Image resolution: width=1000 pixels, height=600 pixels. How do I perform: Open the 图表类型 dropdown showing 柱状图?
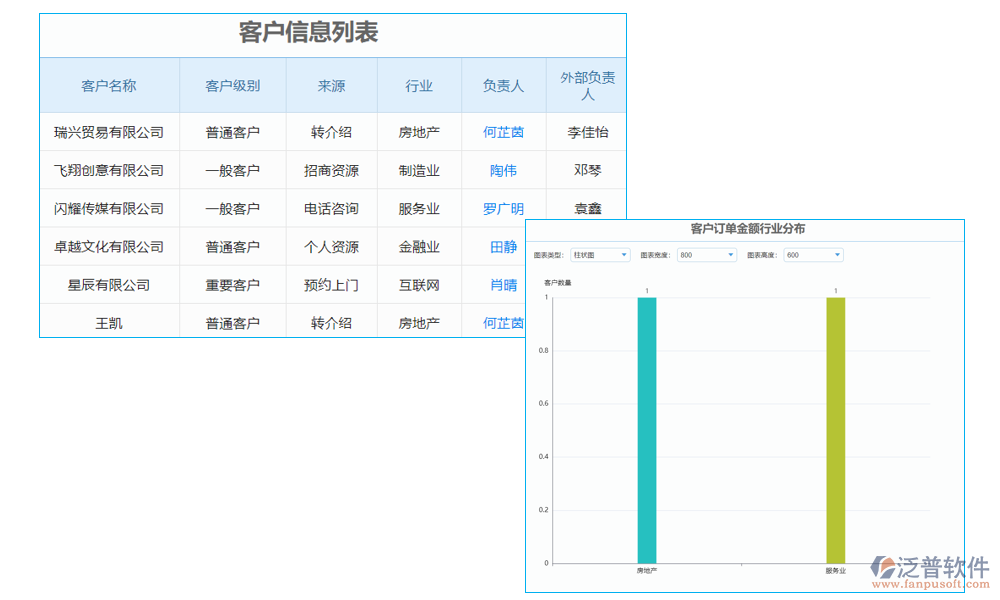(600, 255)
